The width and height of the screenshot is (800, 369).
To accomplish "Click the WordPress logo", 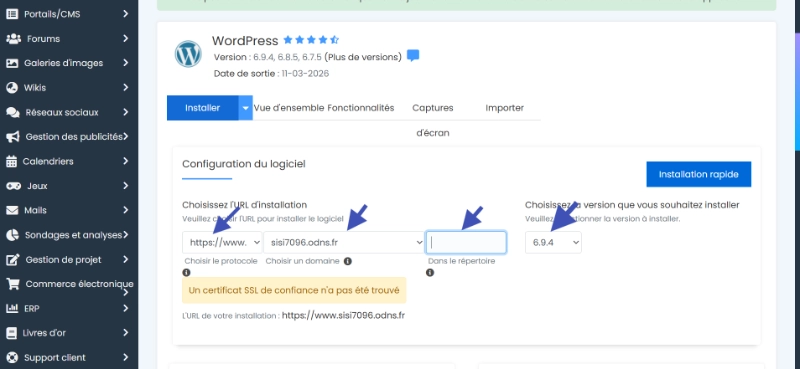I will point(188,54).
